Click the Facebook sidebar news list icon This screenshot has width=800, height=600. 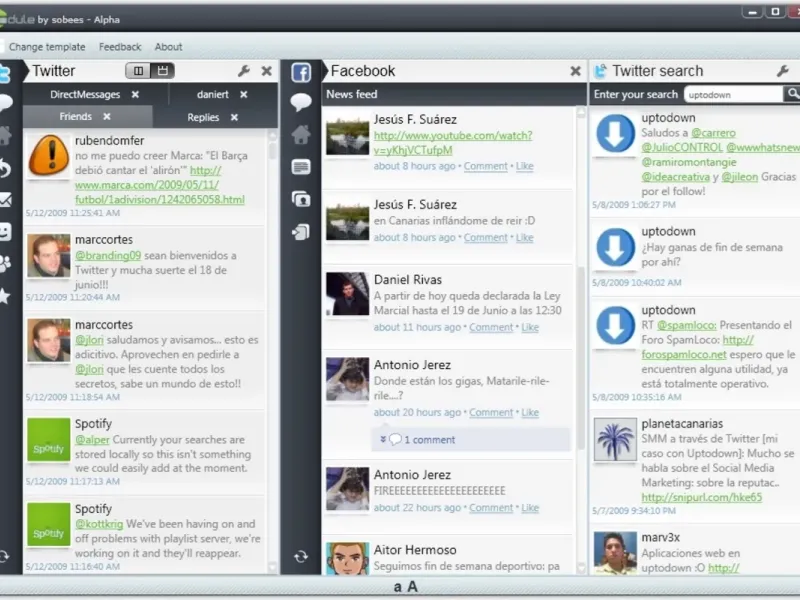(301, 167)
